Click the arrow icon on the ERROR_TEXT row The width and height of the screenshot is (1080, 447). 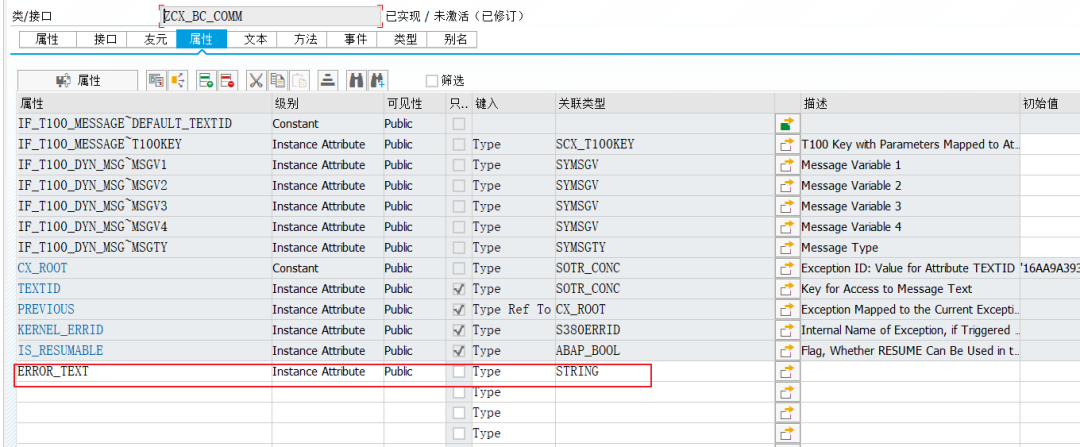(787, 372)
